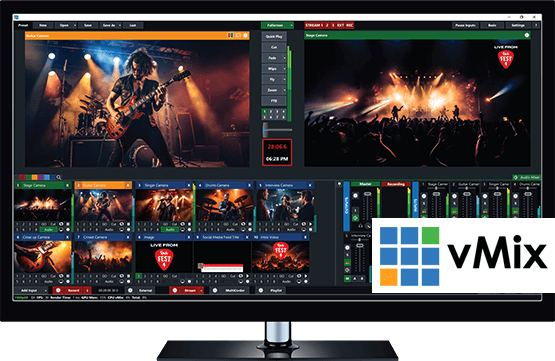Open PlayList settings gear icon
Viewport: 555px width, 361px height.
tap(261, 290)
